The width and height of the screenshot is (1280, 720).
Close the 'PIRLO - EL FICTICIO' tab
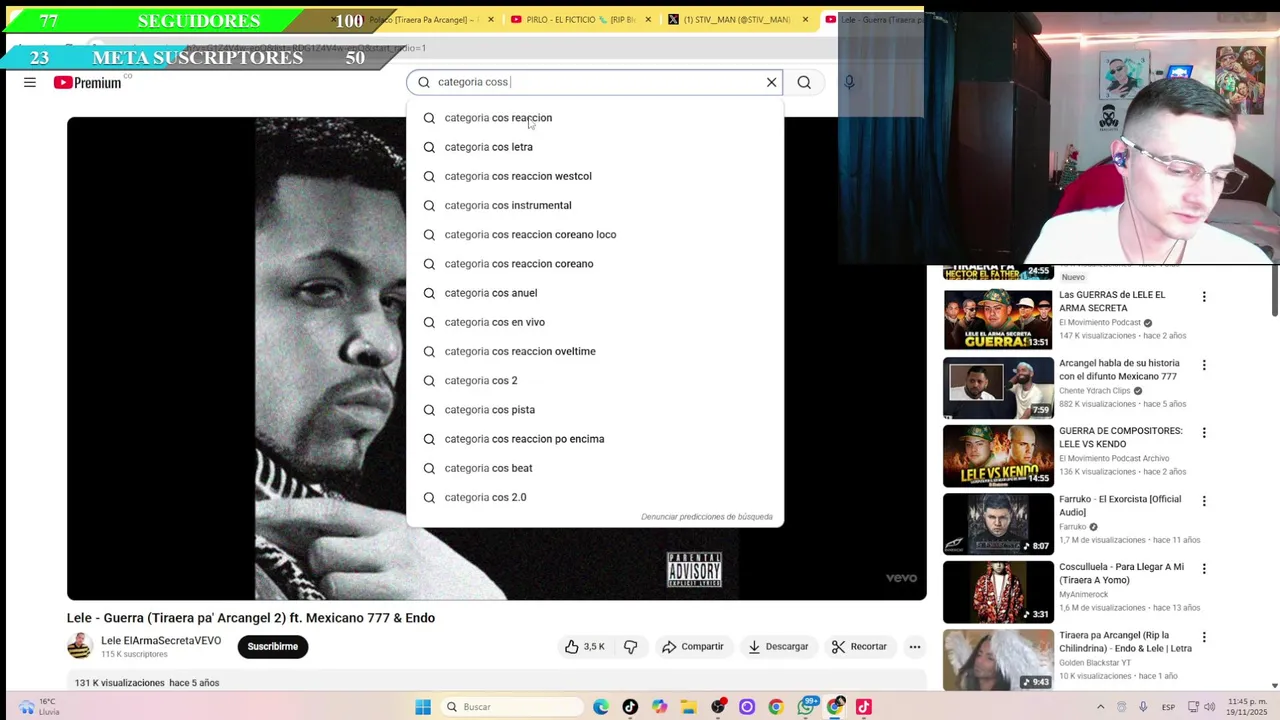click(x=648, y=19)
